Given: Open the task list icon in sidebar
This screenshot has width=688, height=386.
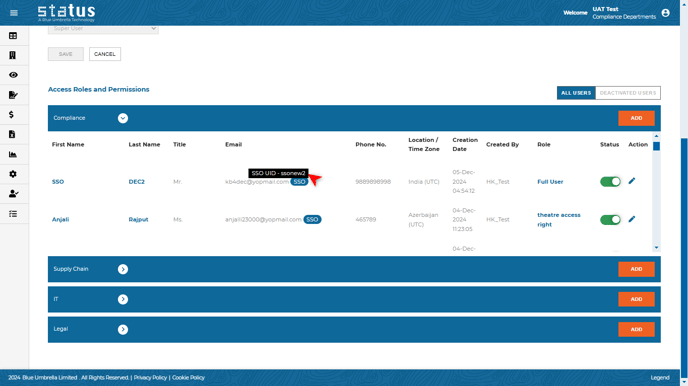Looking at the screenshot, I should [13, 214].
